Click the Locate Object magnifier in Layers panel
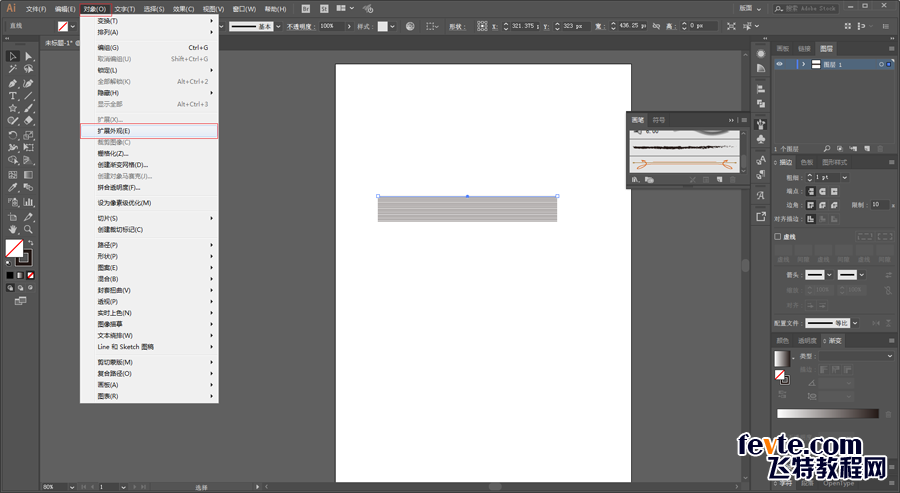 tap(827, 149)
